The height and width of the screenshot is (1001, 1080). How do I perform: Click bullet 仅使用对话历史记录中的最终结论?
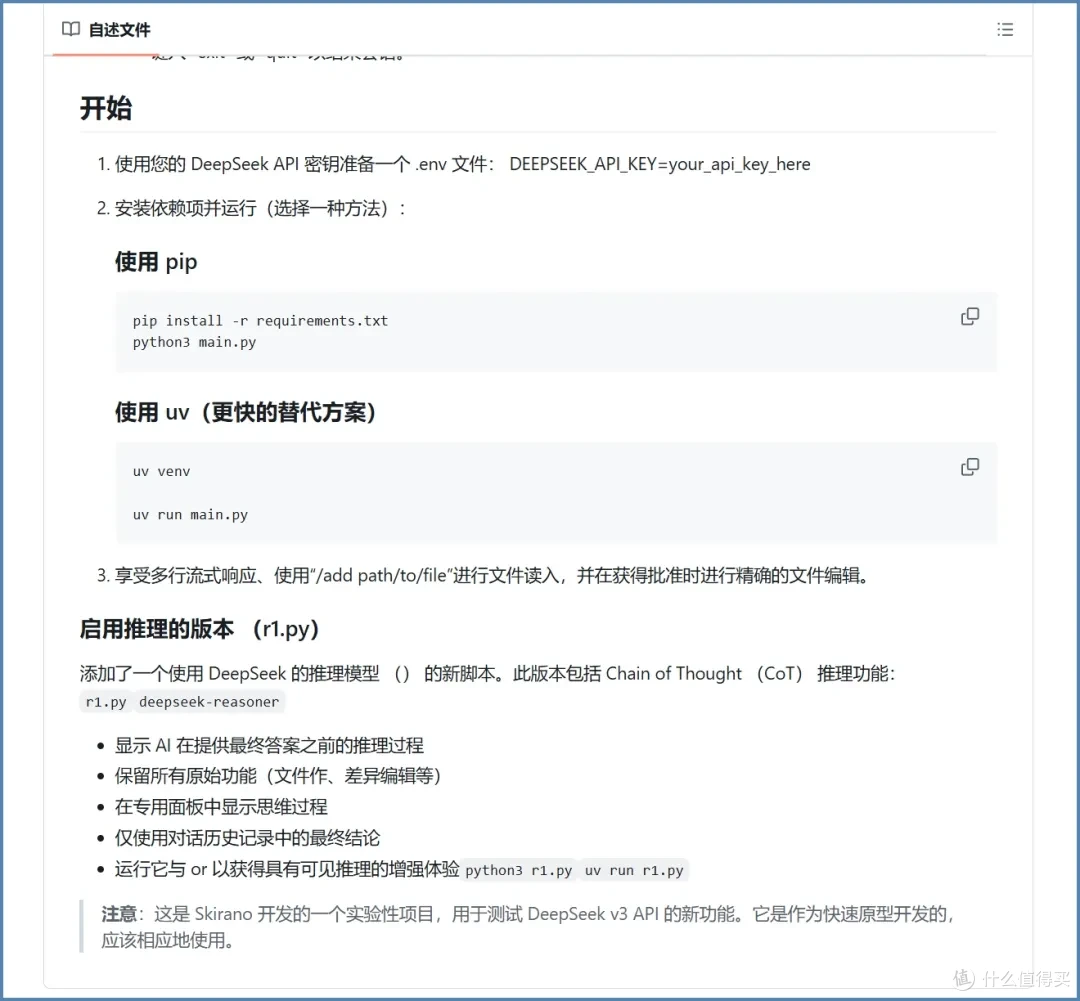point(247,838)
